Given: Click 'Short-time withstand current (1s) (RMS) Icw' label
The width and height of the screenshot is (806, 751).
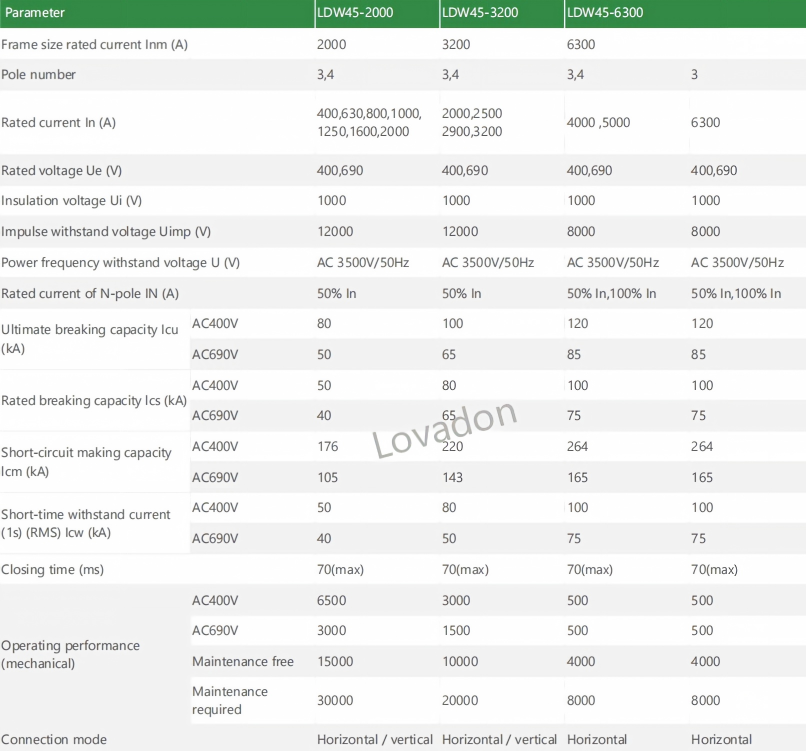Looking at the screenshot, I should click(85, 523).
